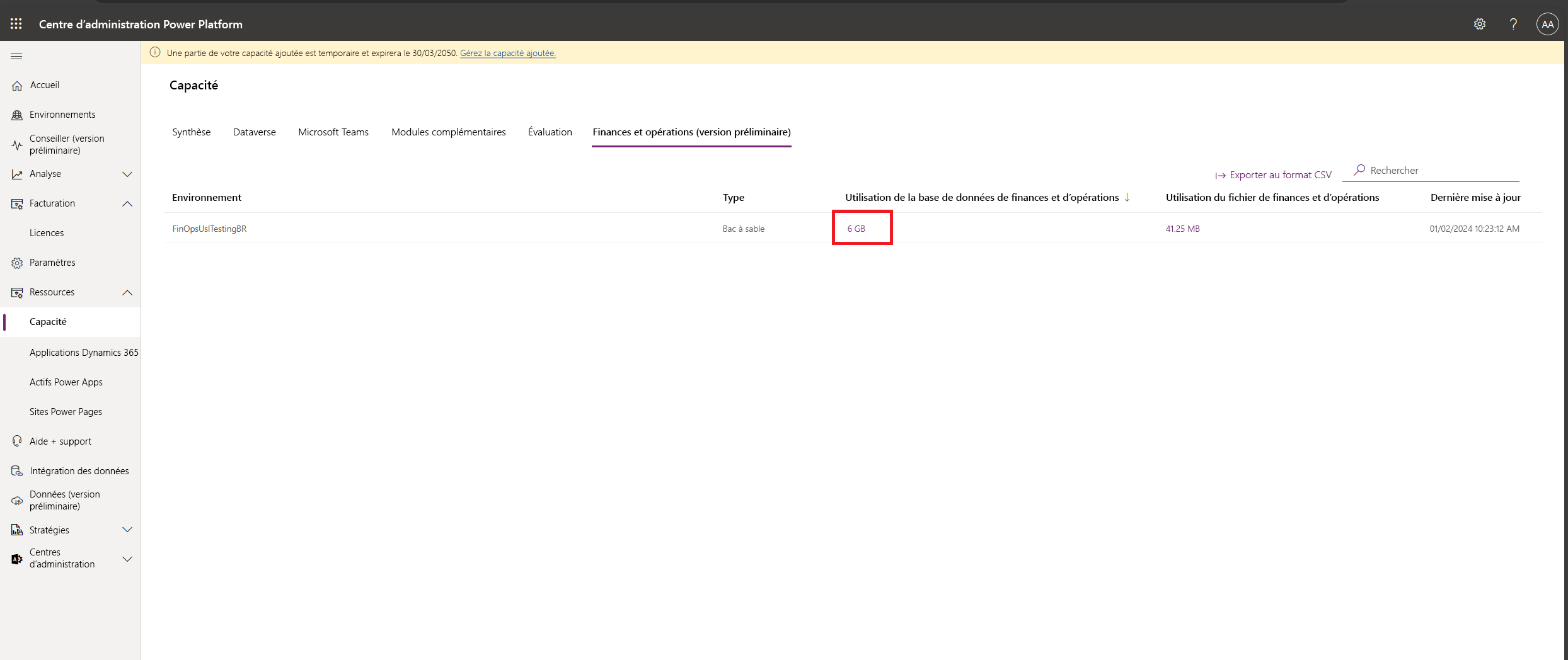Click the sort arrow on database usage column
This screenshot has height=660, width=1568.
[1127, 197]
